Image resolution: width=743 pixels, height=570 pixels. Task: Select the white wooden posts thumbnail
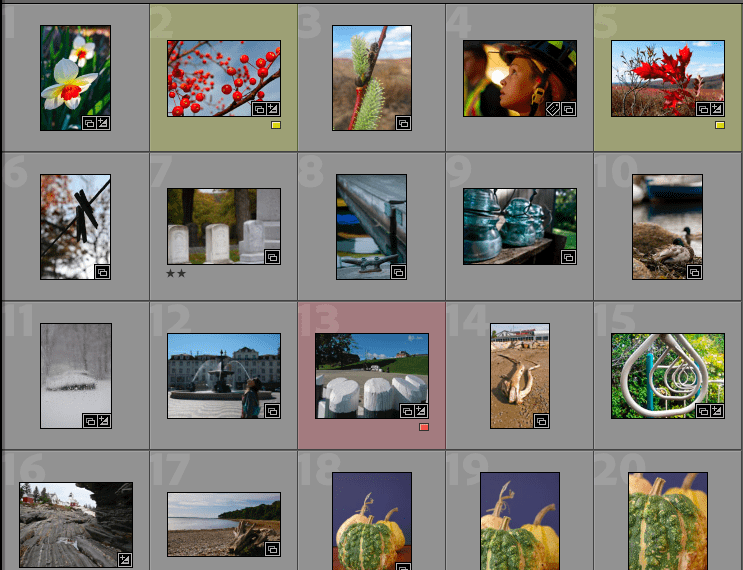[x=372, y=376]
